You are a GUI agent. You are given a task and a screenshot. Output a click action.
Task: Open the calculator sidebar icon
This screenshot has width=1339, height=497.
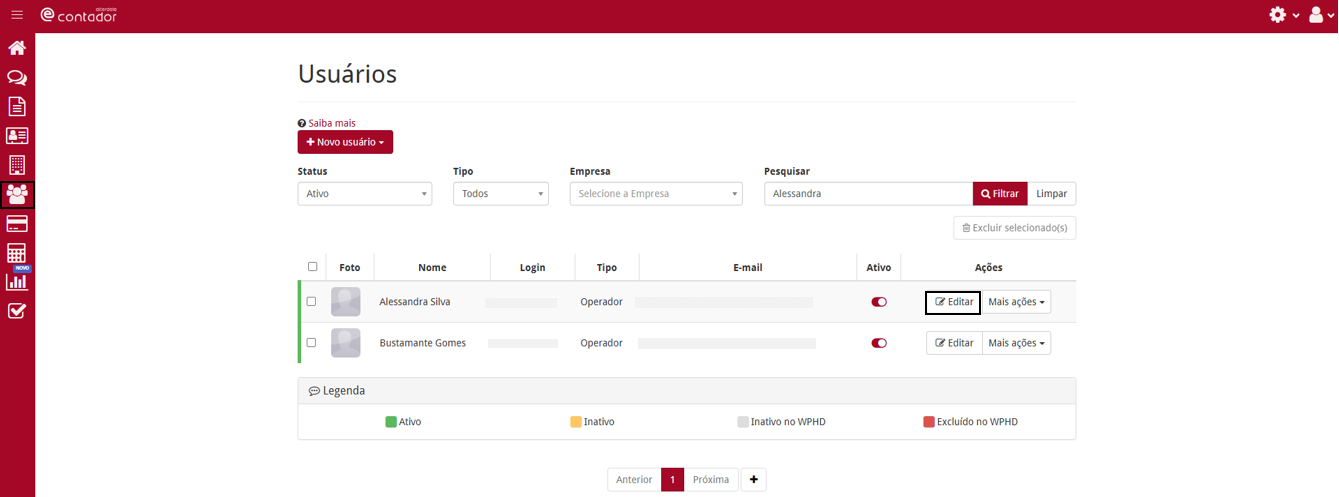pyautogui.click(x=17, y=252)
